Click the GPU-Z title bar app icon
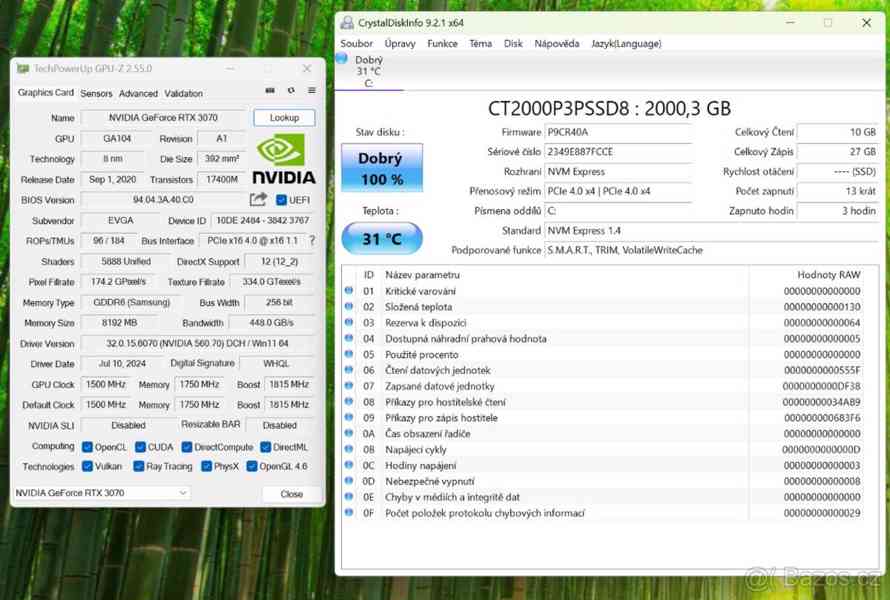The width and height of the screenshot is (890, 600). (23, 69)
